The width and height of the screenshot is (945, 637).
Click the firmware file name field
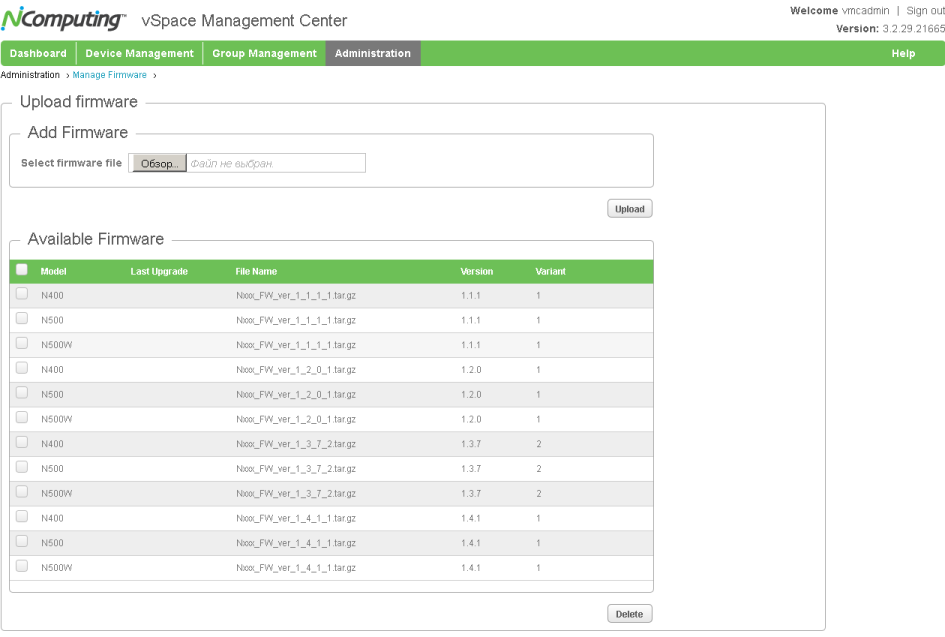tap(246, 163)
